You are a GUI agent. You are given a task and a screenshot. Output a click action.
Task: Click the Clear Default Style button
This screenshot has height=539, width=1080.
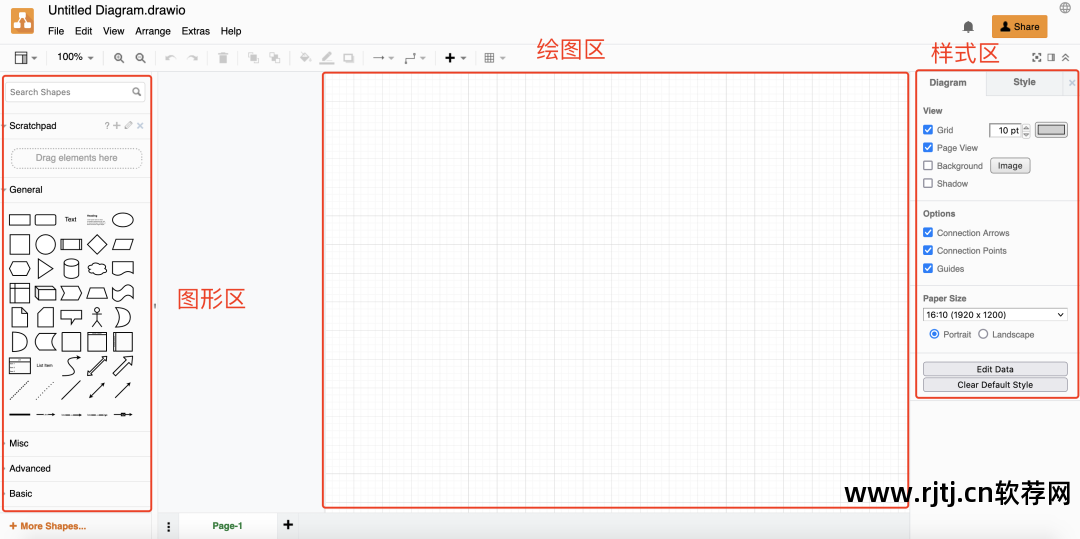click(x=995, y=385)
